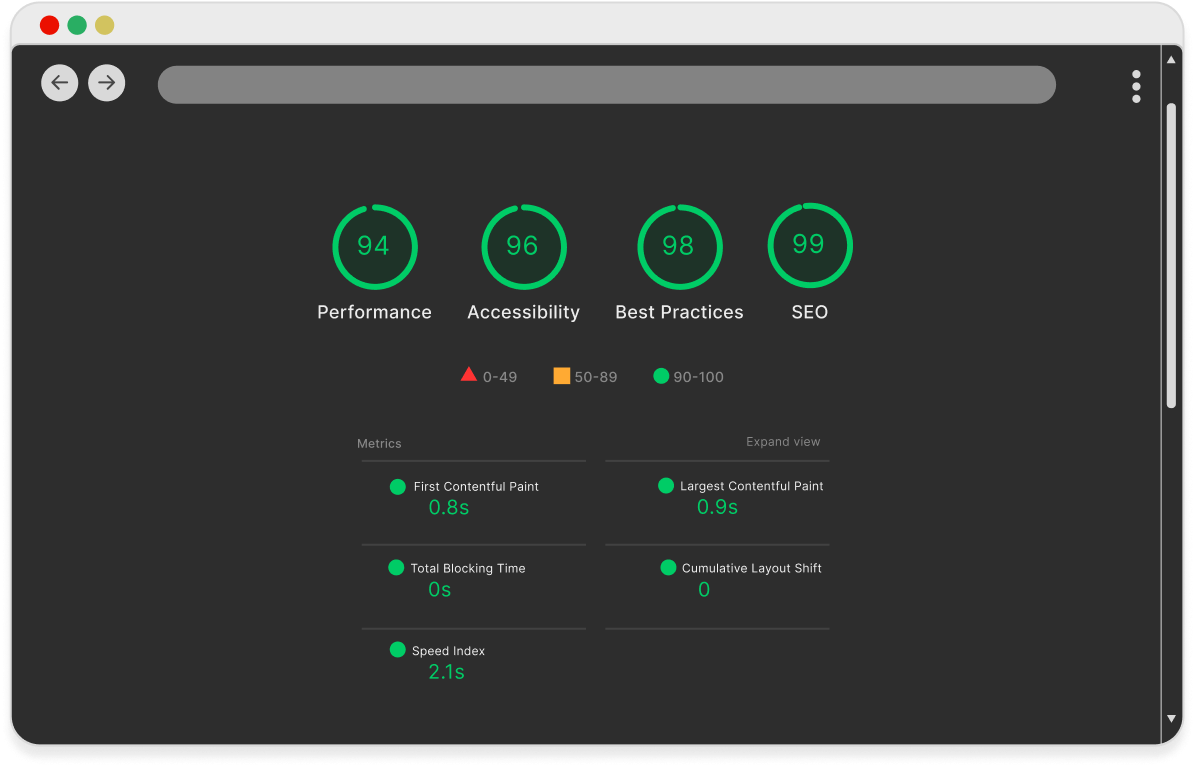Click the green circle 90-100 legend icon
Screen dimensions: 1193x765
click(x=660, y=376)
